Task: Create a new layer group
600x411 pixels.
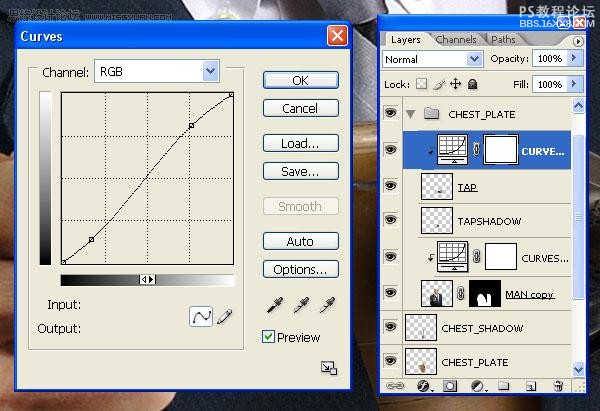Action: pyautogui.click(x=504, y=385)
